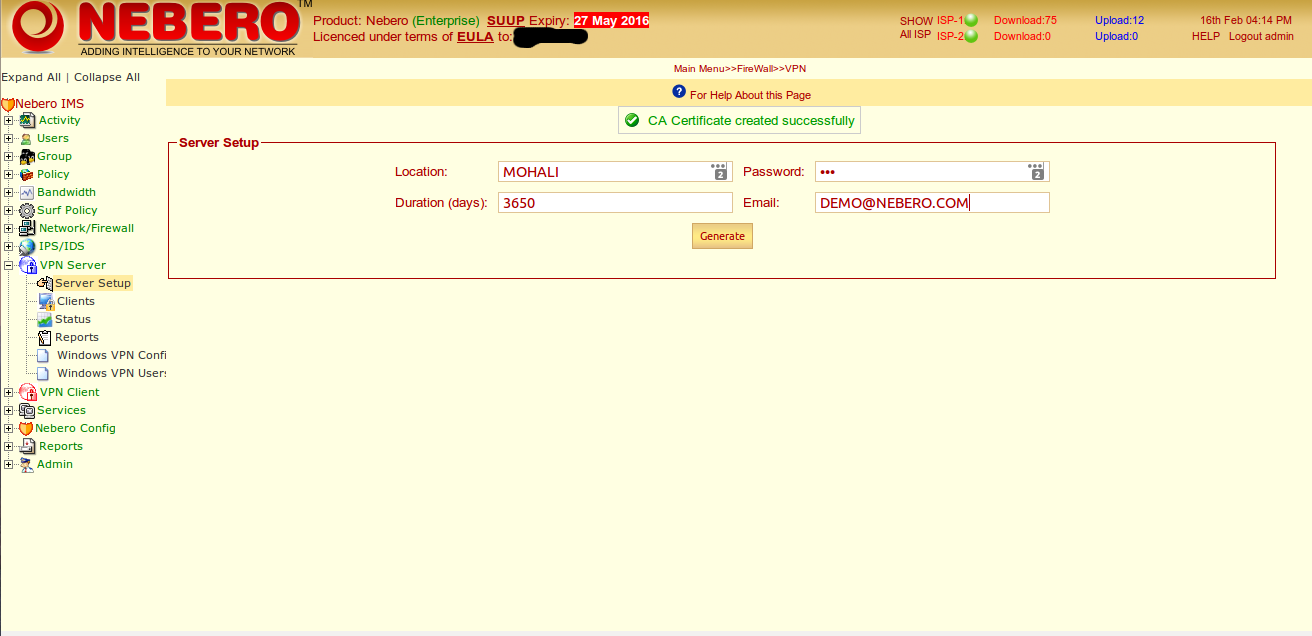Viewport: 1312px width, 636px height.
Task: Click Logout admin link
Action: (1261, 36)
